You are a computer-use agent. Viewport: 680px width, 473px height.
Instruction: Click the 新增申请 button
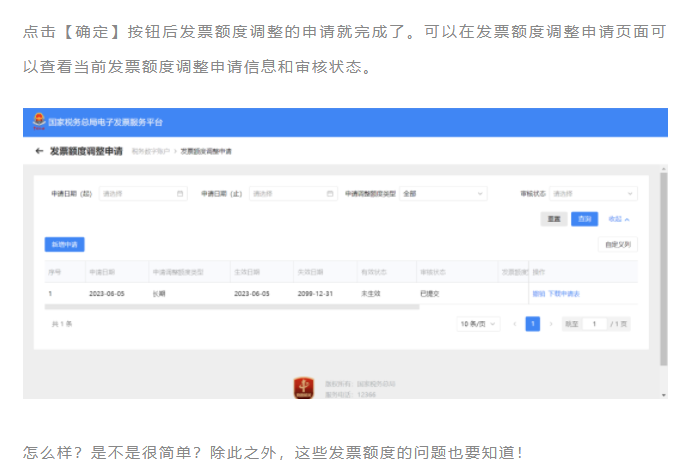pyautogui.click(x=64, y=244)
